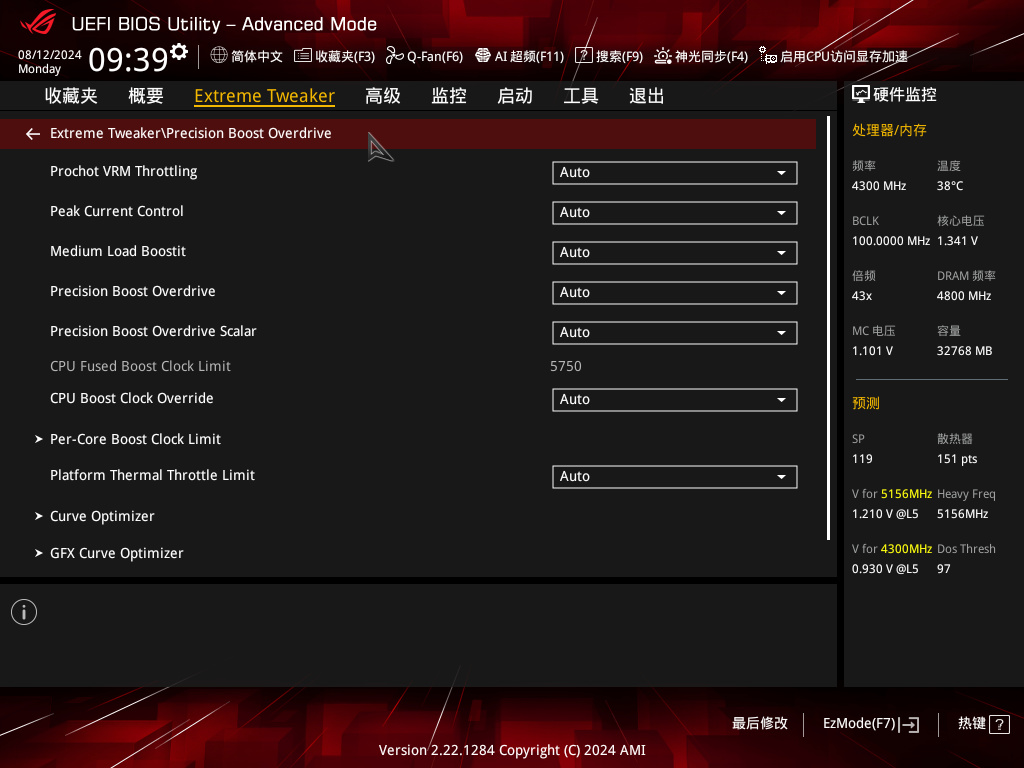Click the Extreme Tweaker\Precision Boost Overdrive breadcrumb
The width and height of the screenshot is (1024, 768).
click(191, 133)
